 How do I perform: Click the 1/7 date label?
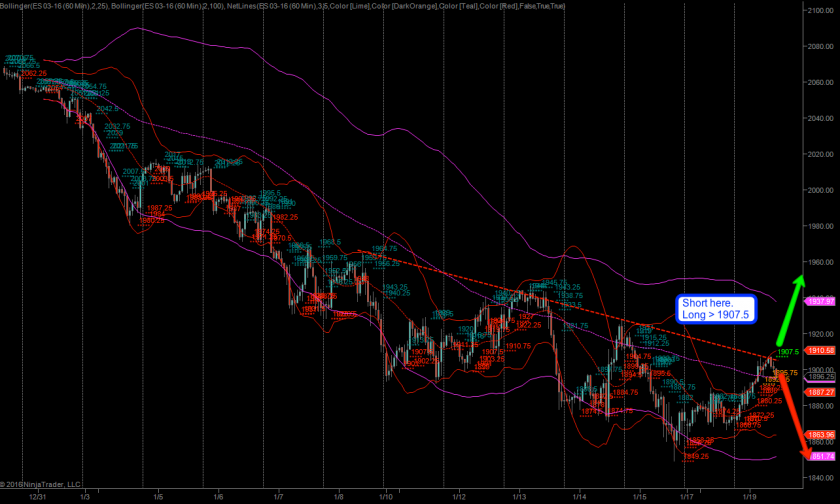(x=278, y=497)
